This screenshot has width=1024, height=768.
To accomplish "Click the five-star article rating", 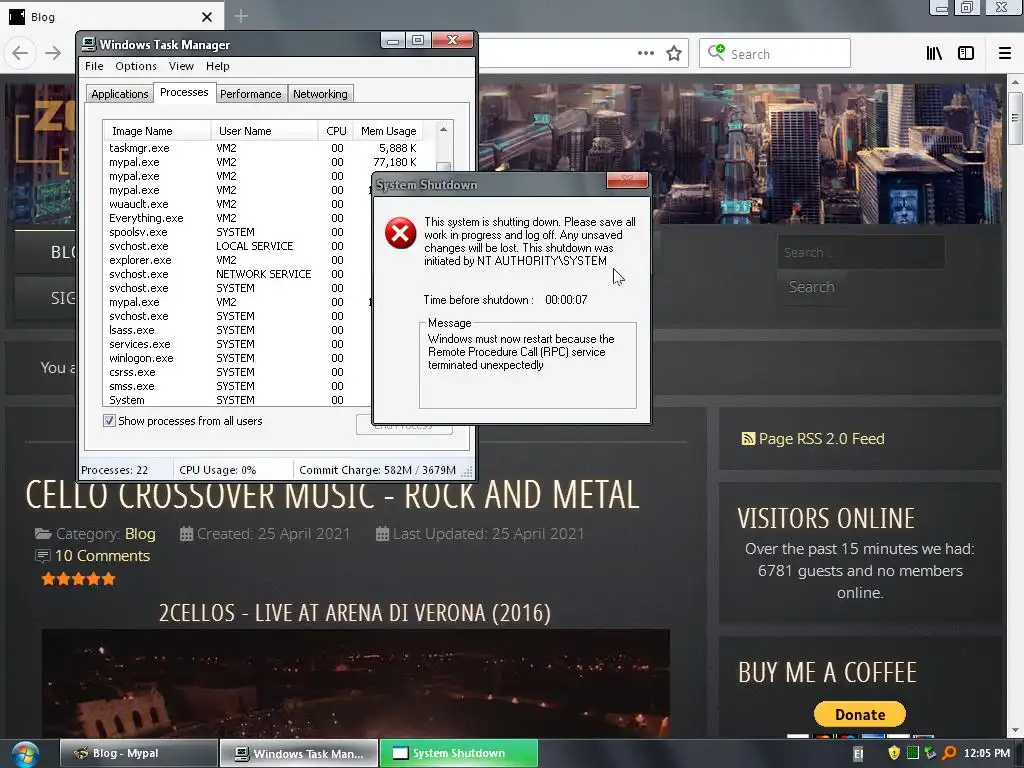I will (x=78, y=579).
